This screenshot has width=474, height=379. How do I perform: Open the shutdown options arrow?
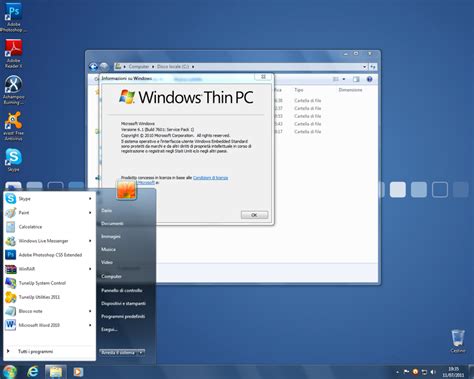pyautogui.click(x=141, y=352)
